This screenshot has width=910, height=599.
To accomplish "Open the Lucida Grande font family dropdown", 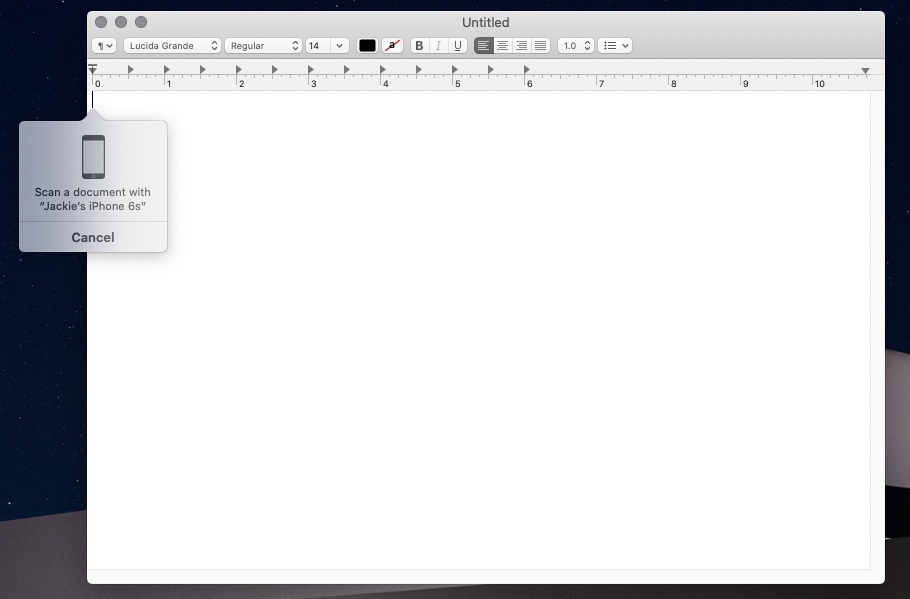I will [172, 46].
